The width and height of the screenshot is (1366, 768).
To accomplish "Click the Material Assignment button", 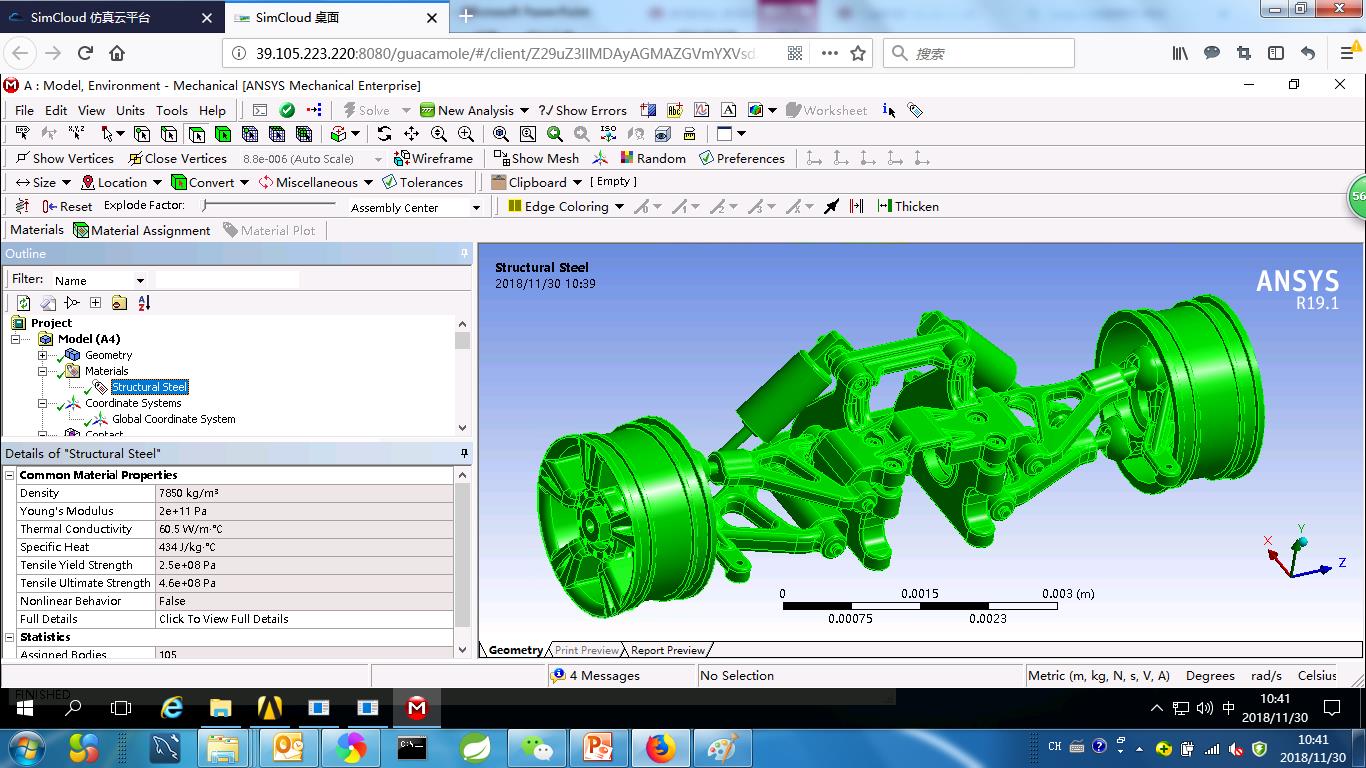I will point(142,230).
